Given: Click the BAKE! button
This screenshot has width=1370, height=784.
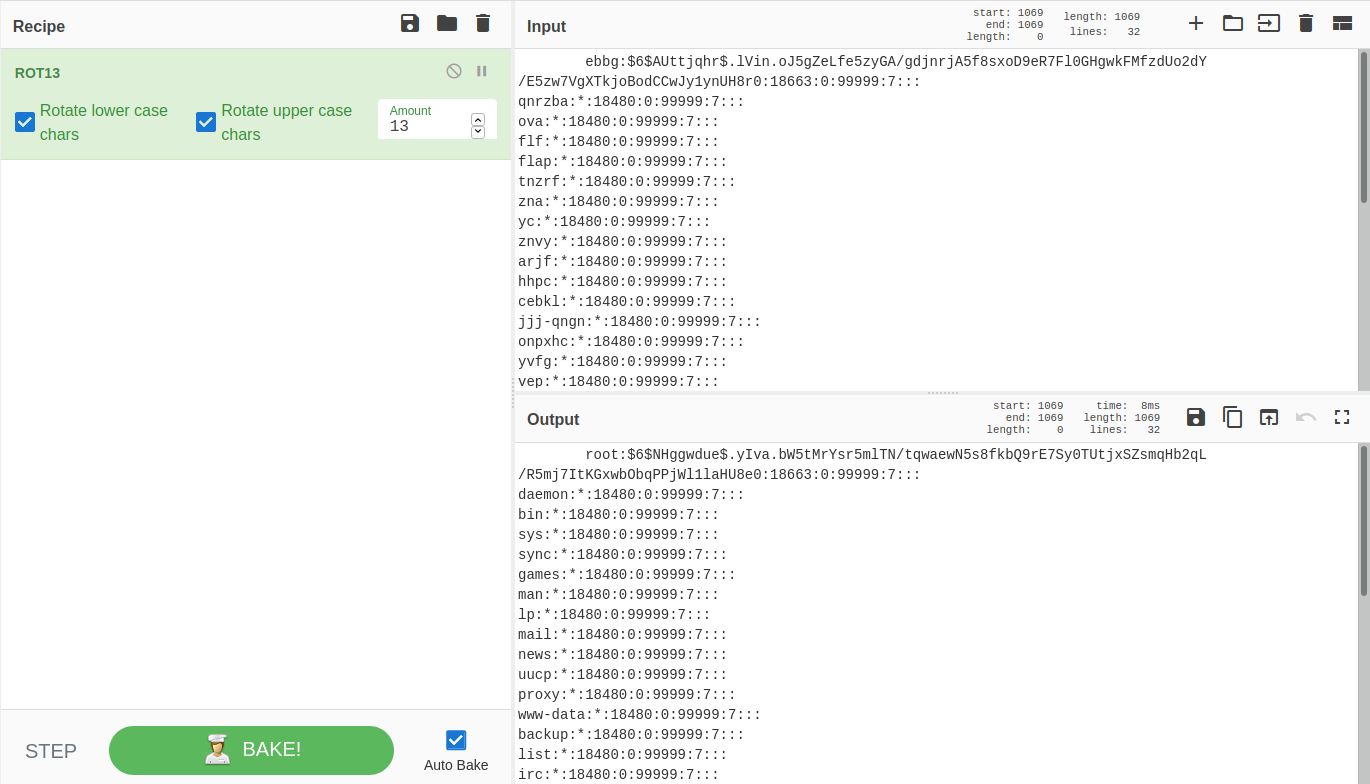Looking at the screenshot, I should click(x=251, y=750).
